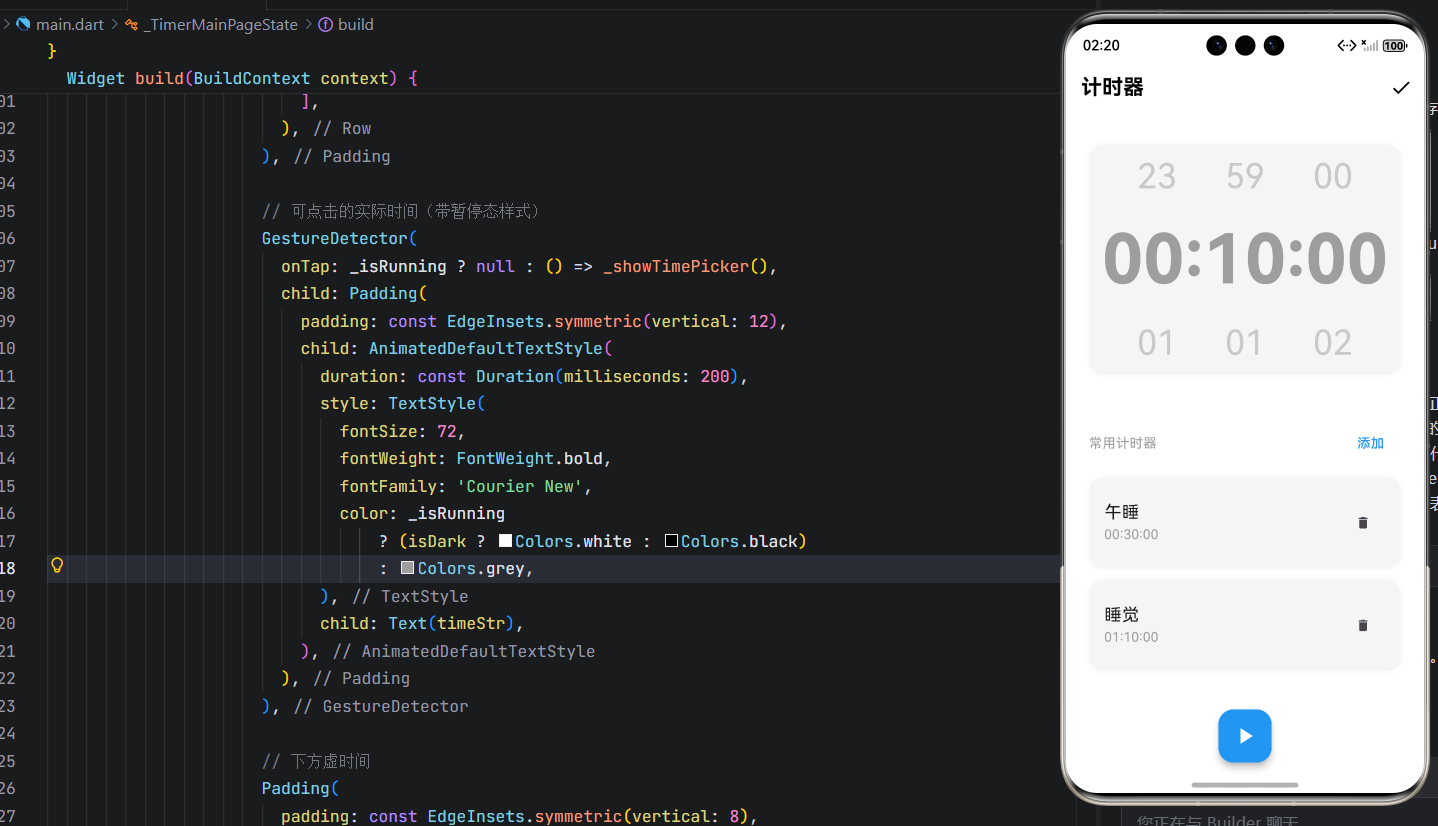Start the timer with the play button

1245,736
